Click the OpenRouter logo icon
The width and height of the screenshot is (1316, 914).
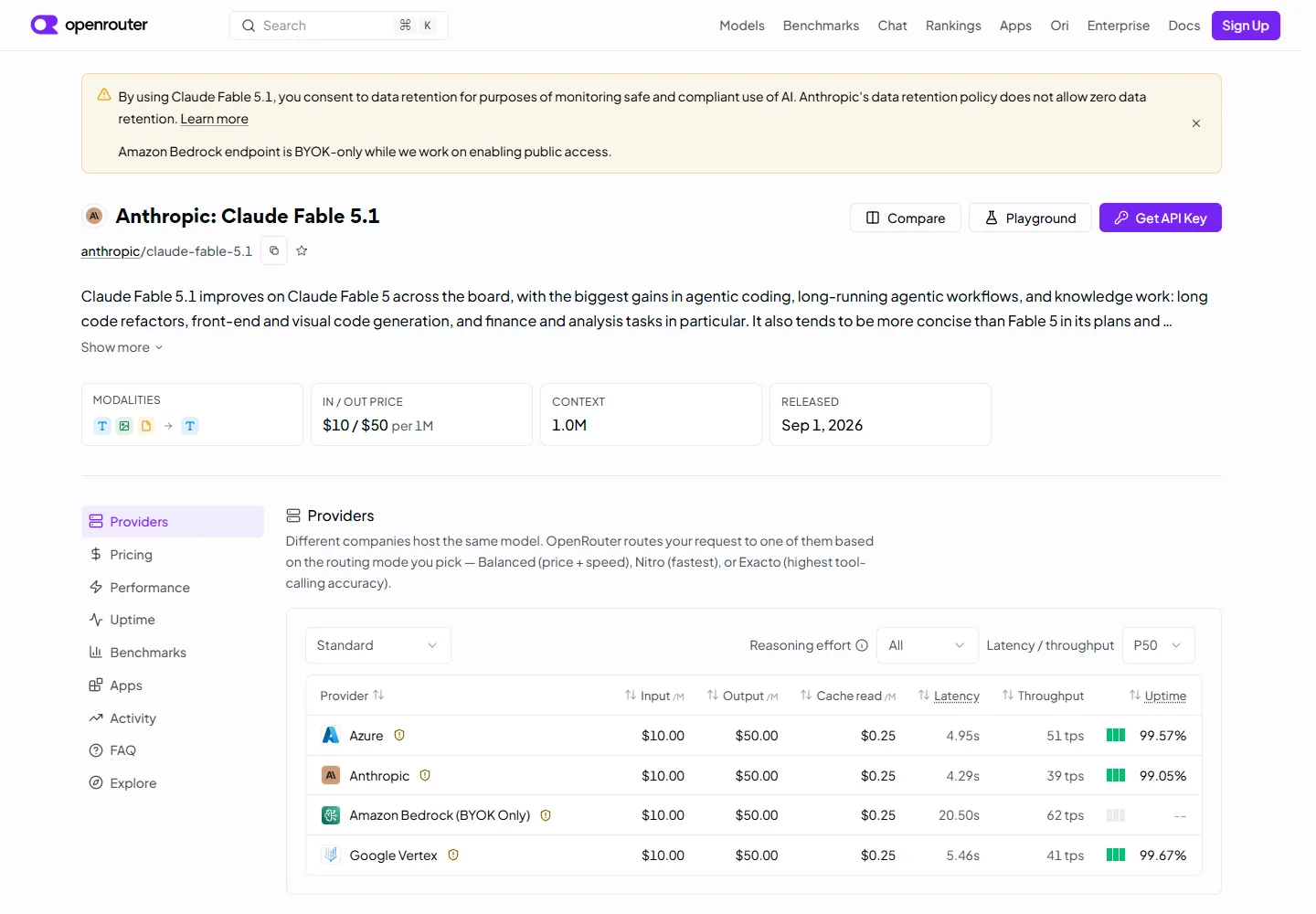44,25
